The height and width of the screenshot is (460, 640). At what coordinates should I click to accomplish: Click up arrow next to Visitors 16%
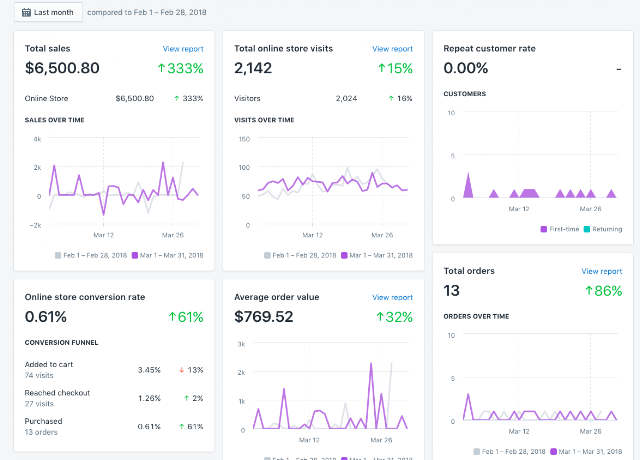point(391,98)
